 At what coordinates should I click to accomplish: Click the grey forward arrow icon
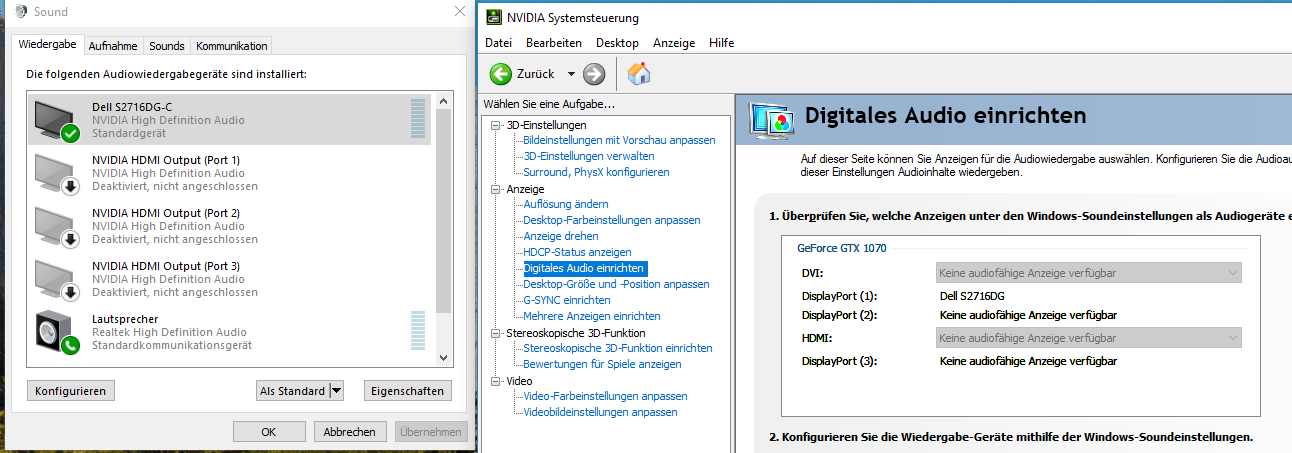click(594, 74)
